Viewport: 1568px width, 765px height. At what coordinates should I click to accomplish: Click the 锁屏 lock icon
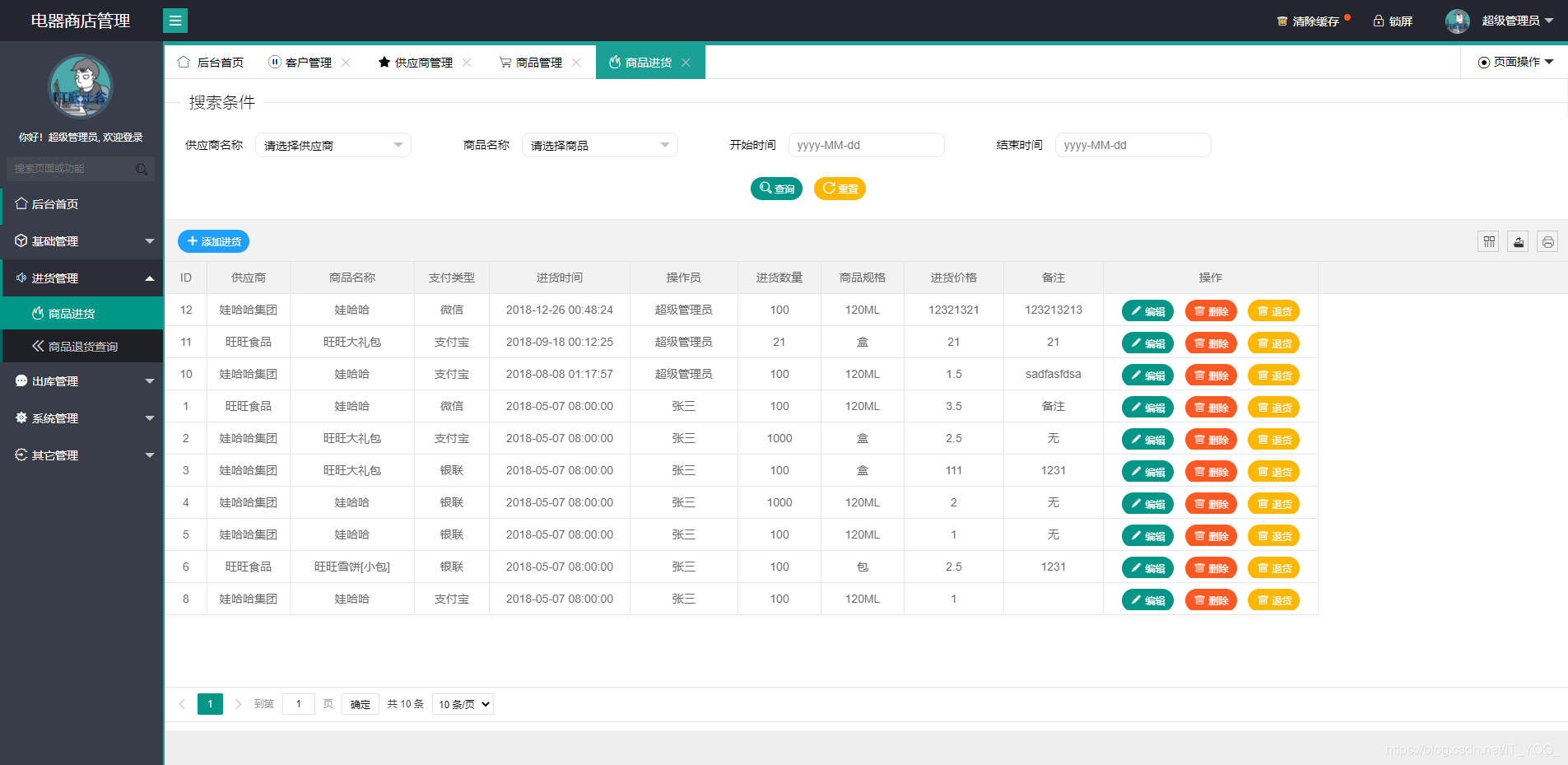[x=1377, y=20]
